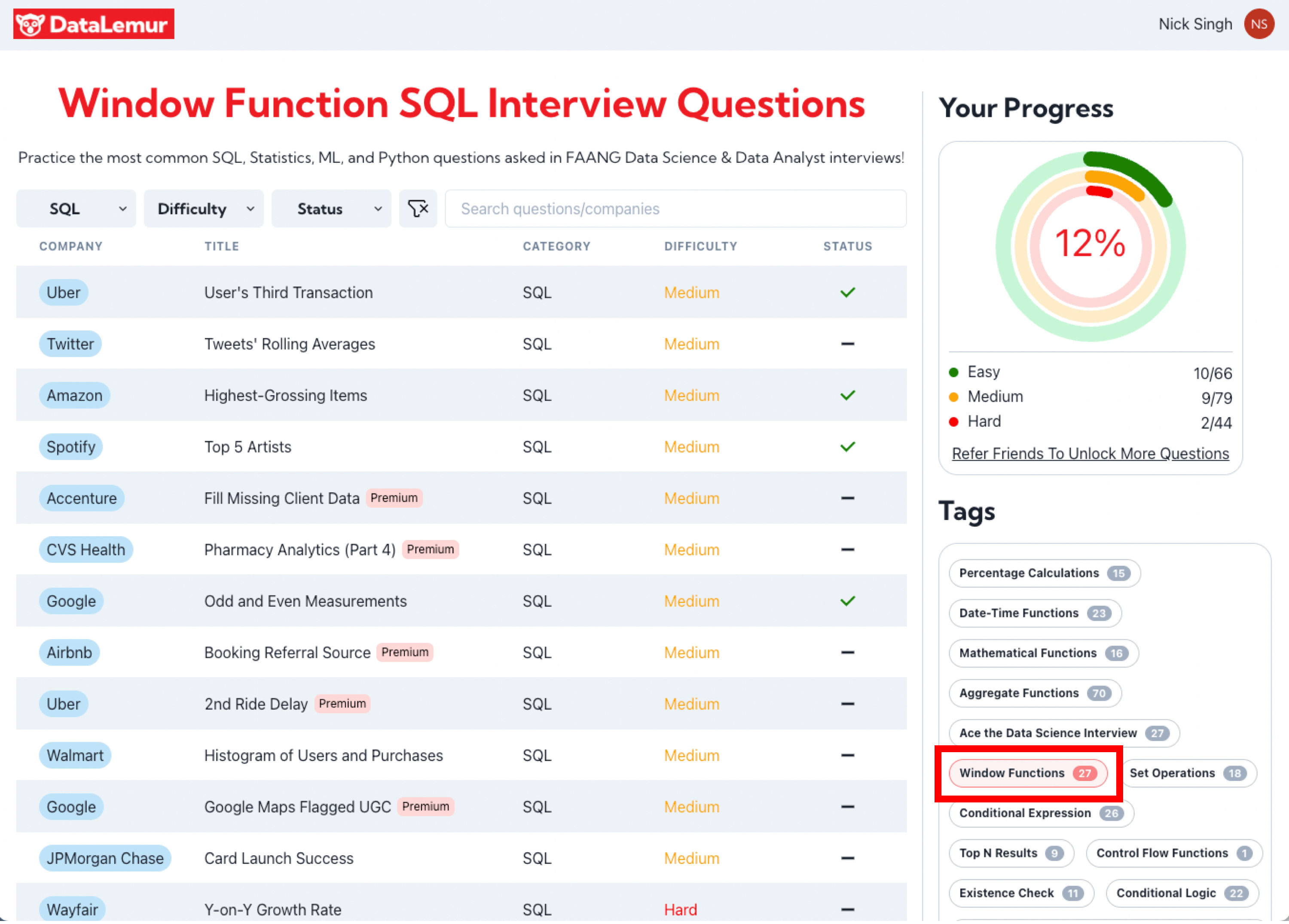Image resolution: width=1289 pixels, height=924 pixels.
Task: Clear filters with the funnel icon
Action: [x=418, y=208]
